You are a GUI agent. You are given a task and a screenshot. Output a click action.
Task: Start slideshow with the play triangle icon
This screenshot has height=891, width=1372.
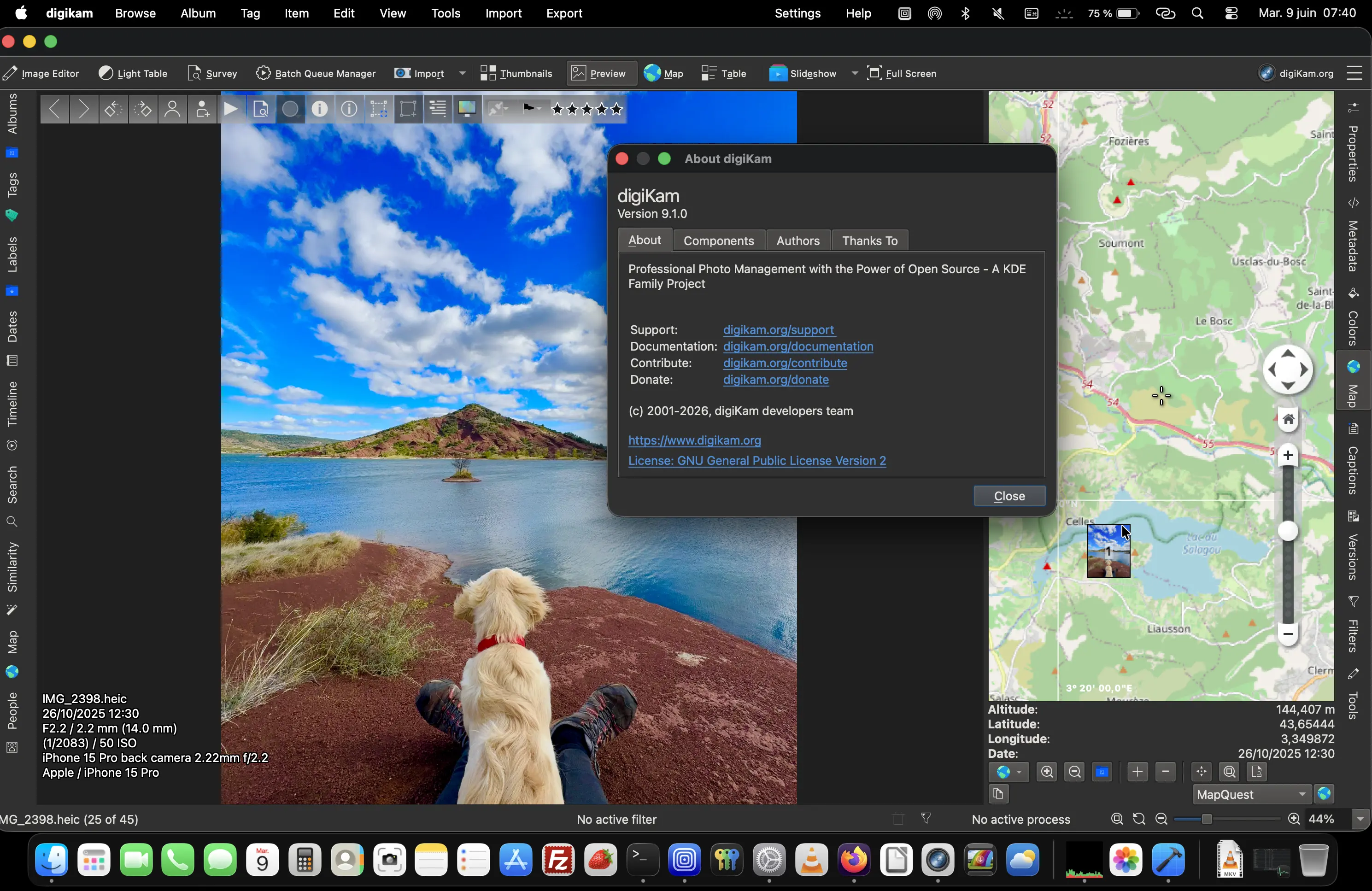(x=231, y=109)
